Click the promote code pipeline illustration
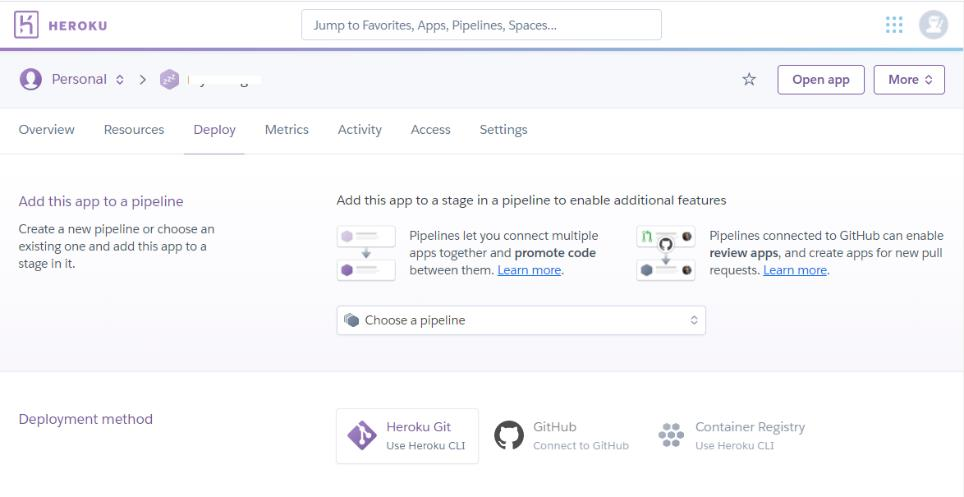The height and width of the screenshot is (497, 964). click(366, 253)
